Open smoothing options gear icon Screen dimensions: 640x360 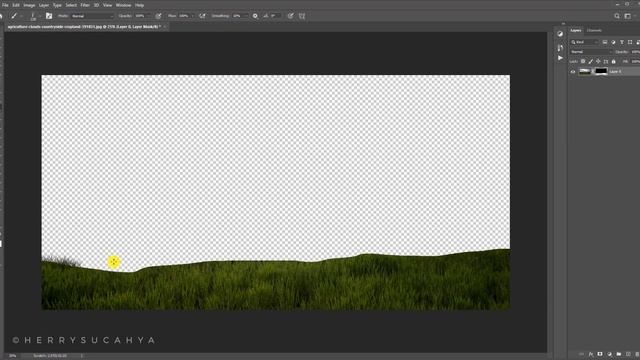click(x=255, y=16)
